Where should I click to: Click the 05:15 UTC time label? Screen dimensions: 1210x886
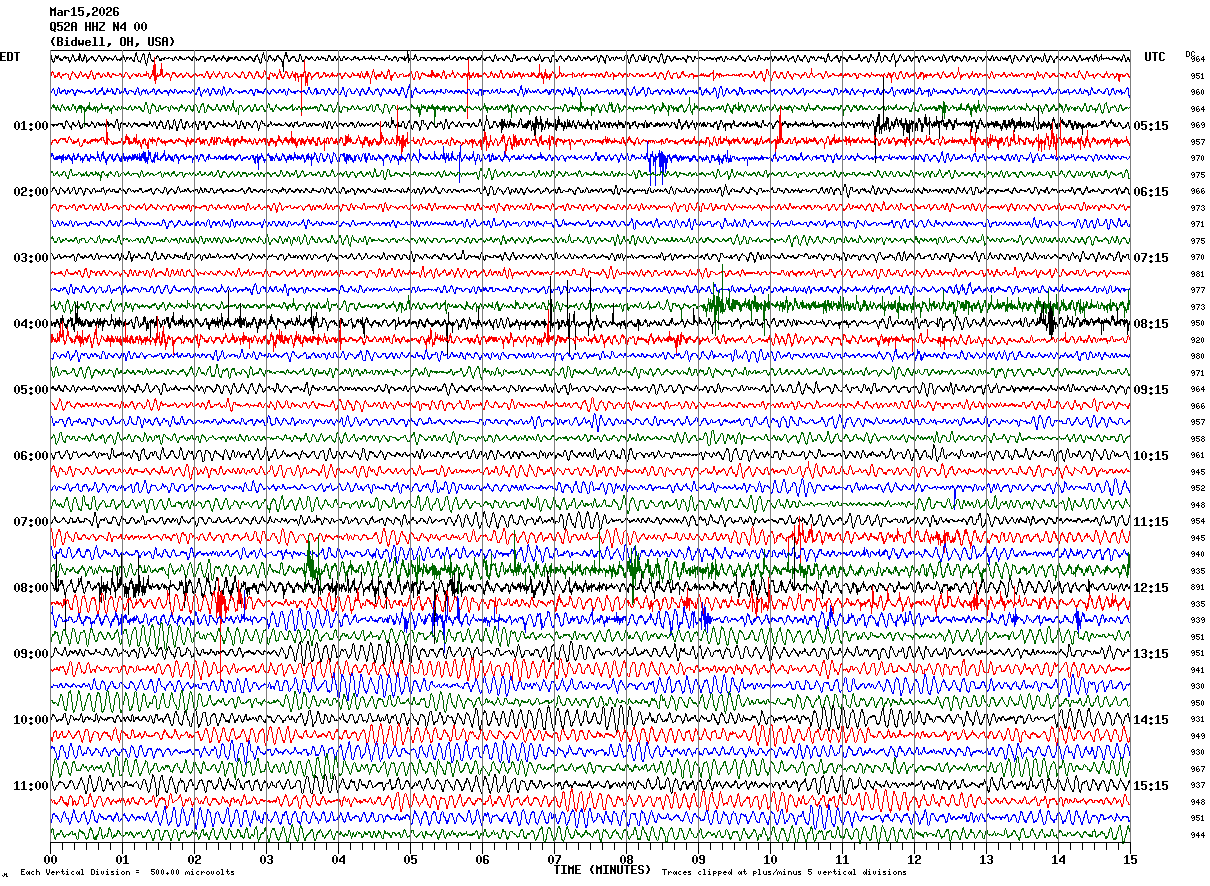tap(1152, 126)
